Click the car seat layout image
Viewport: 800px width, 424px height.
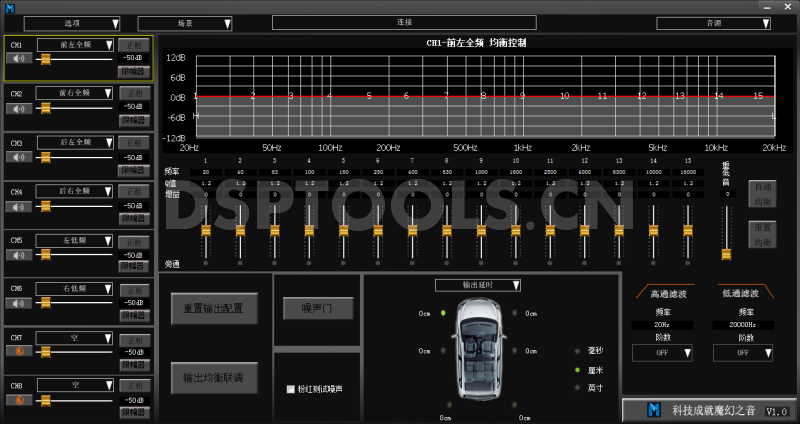tap(474, 350)
